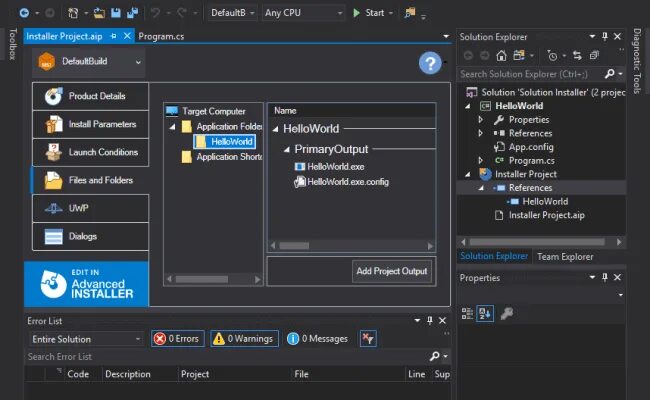Open the DefaultBuild build selector dropdown

click(89, 62)
